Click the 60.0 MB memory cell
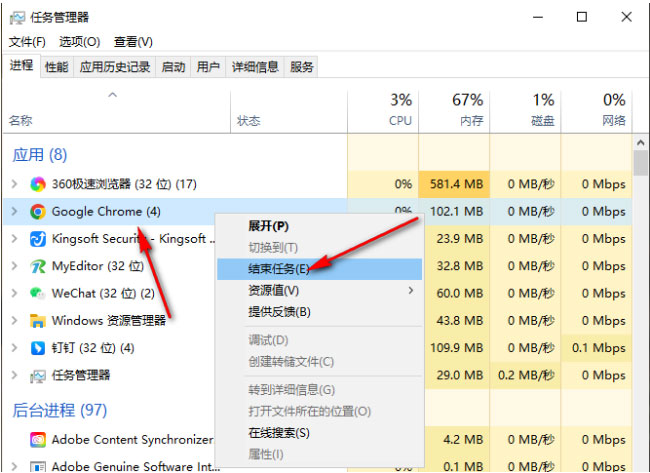650x473 pixels. pos(459,294)
